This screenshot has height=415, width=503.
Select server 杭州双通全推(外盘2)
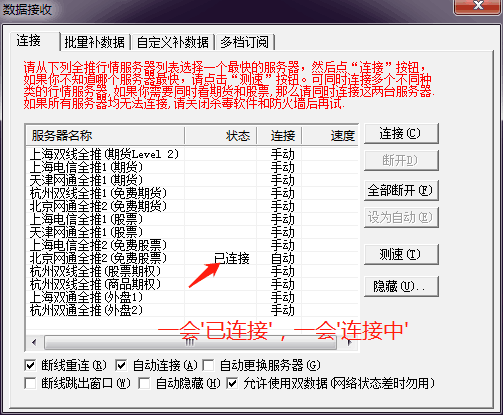click(x=86, y=310)
